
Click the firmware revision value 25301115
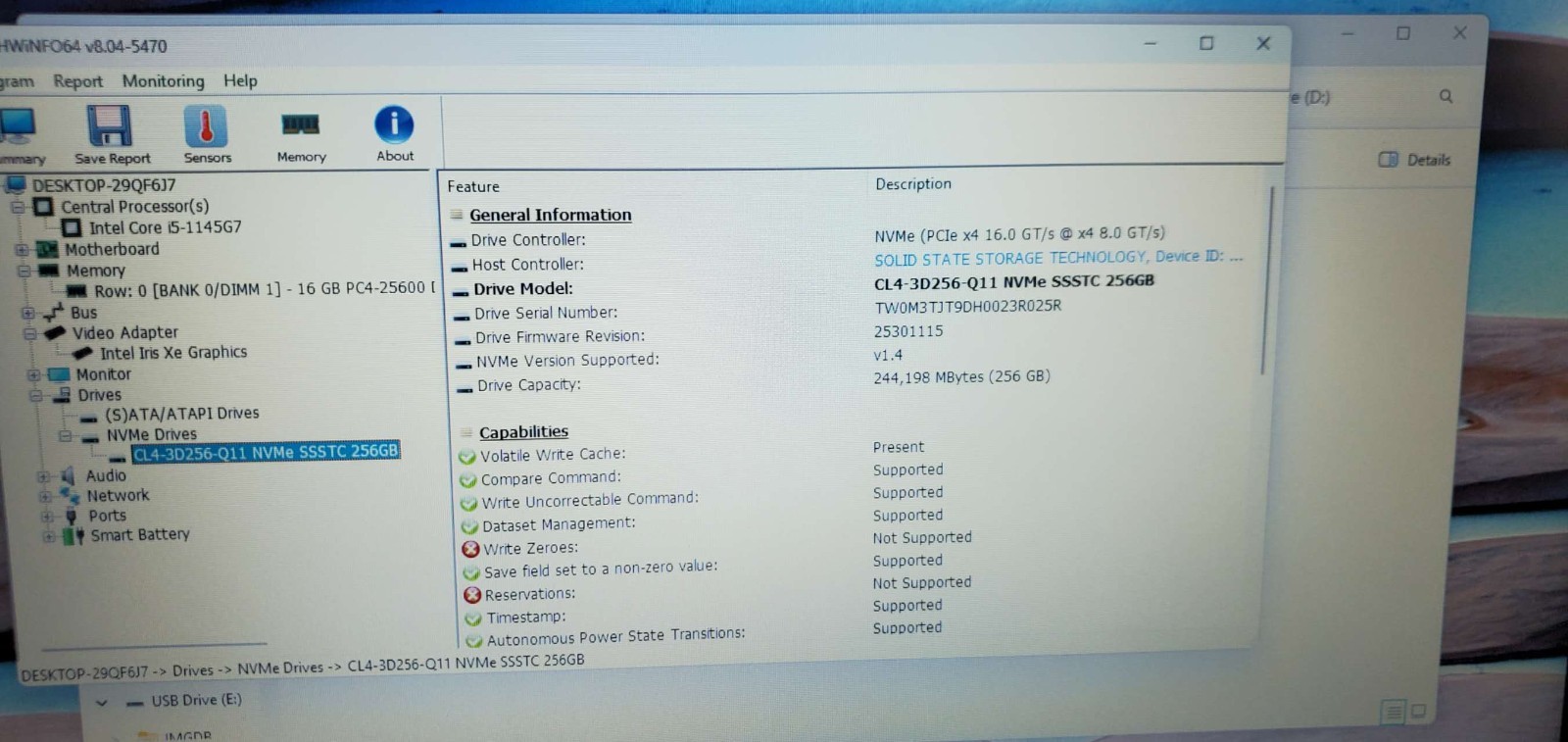click(908, 331)
